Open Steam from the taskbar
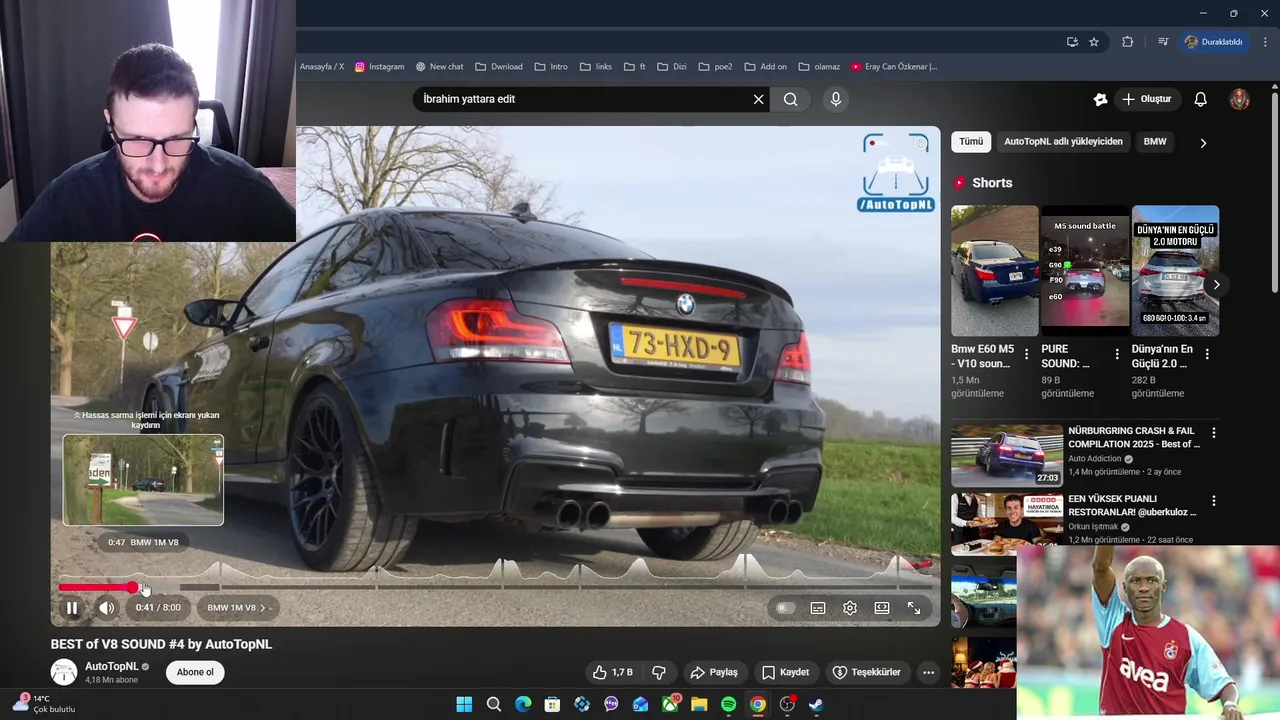 pyautogui.click(x=816, y=704)
